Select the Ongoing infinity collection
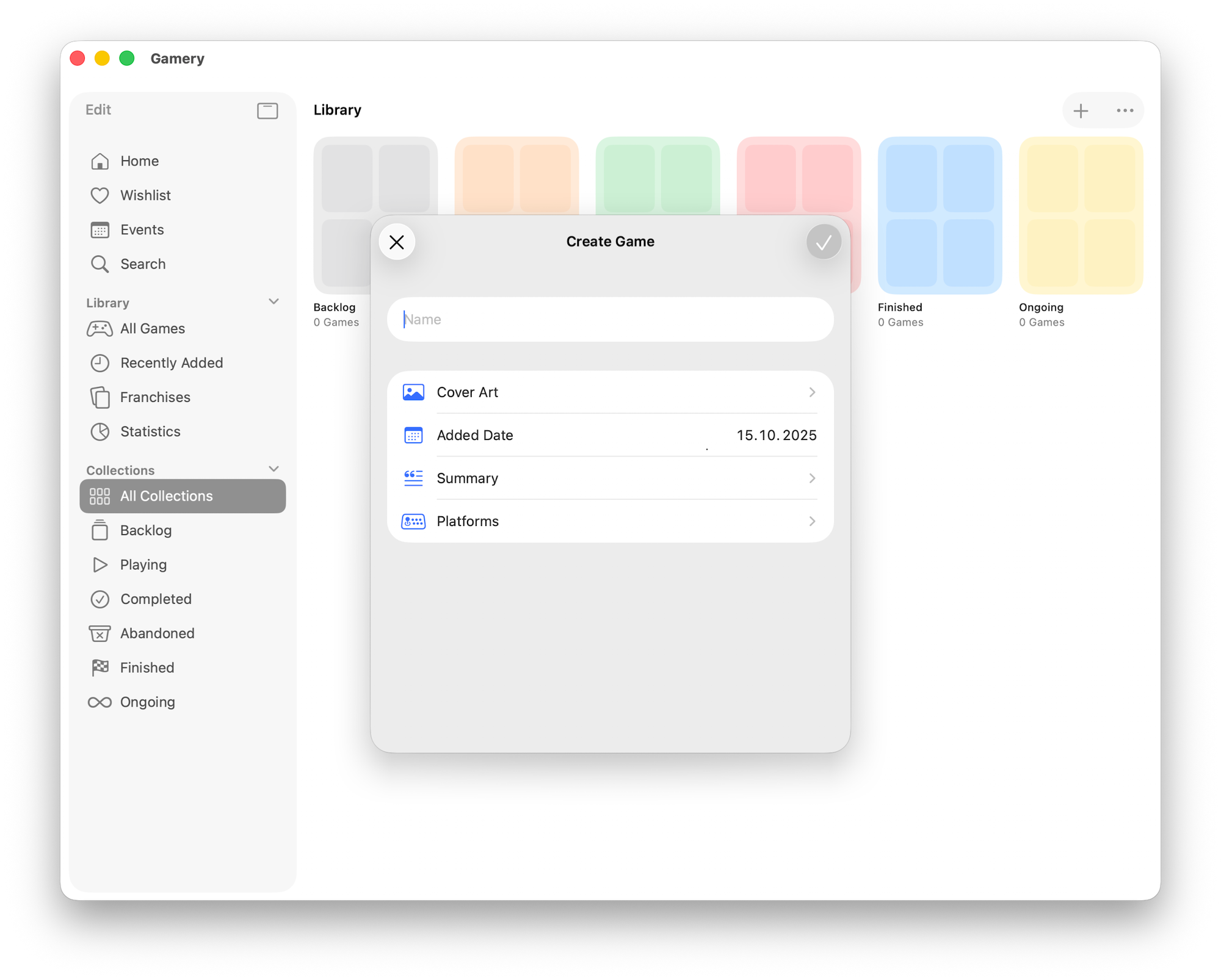The width and height of the screenshot is (1221, 980). coord(147,702)
